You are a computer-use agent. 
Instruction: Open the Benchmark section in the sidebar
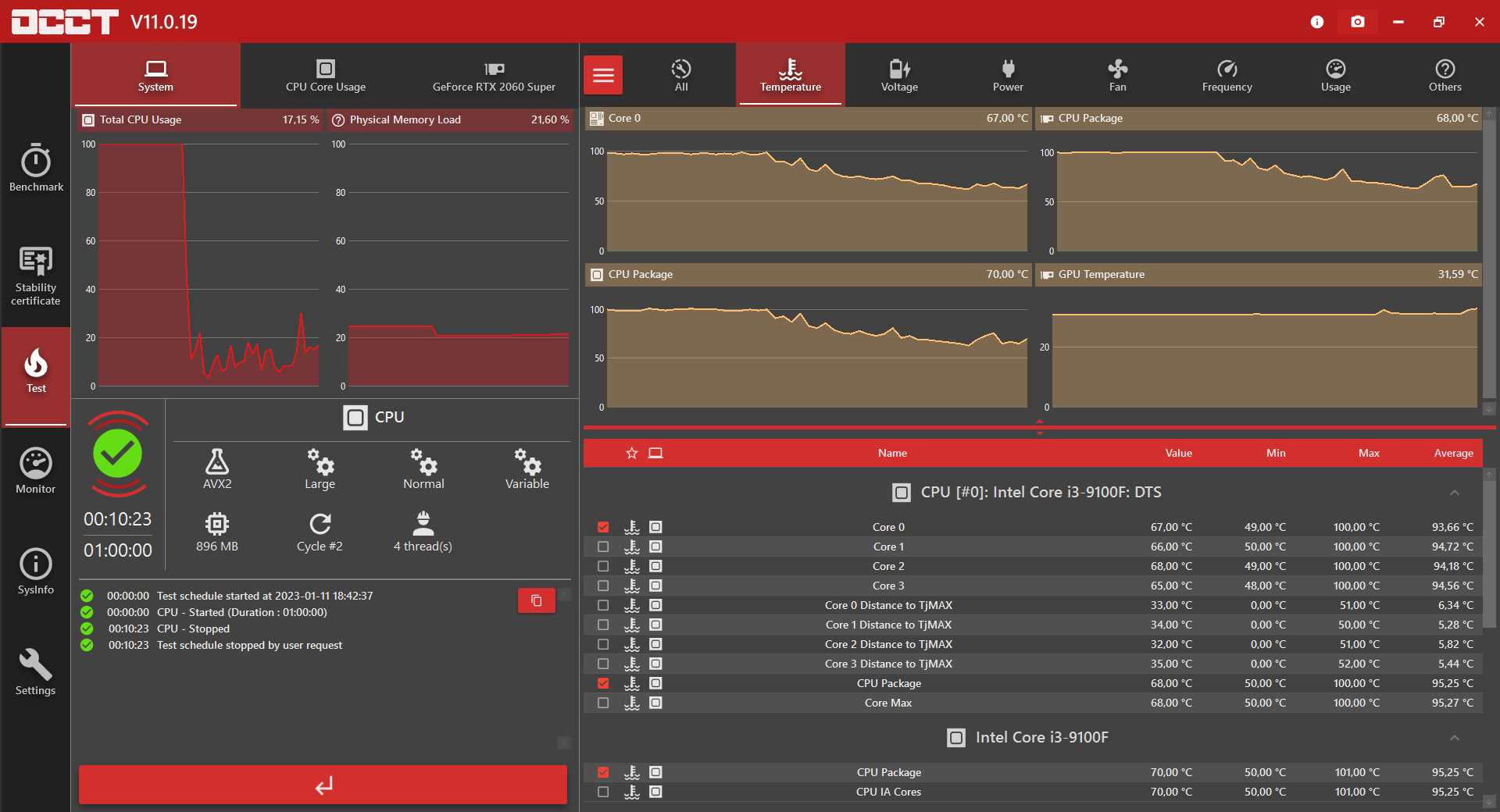click(x=36, y=167)
